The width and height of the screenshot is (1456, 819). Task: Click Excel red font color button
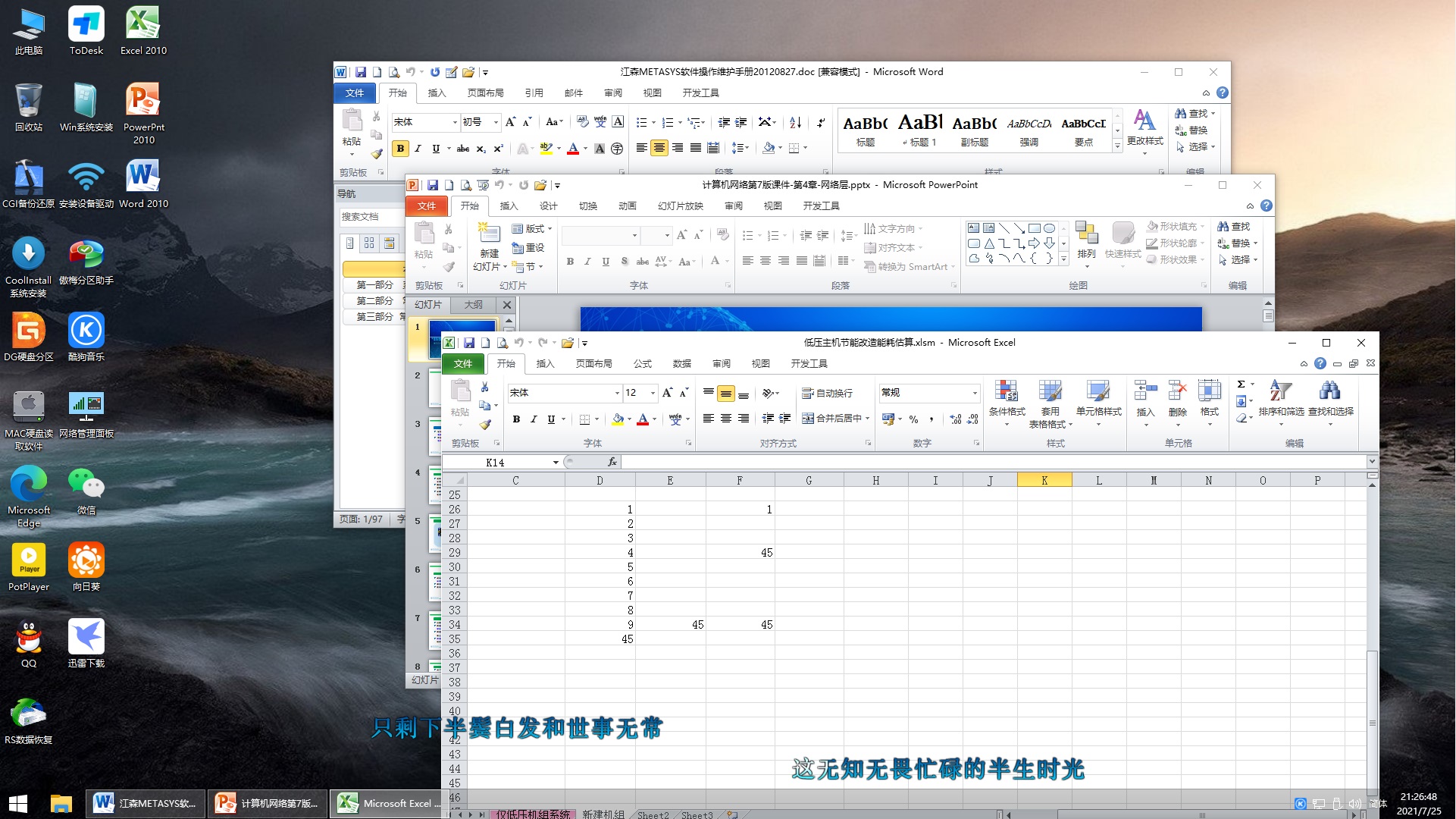coord(643,419)
